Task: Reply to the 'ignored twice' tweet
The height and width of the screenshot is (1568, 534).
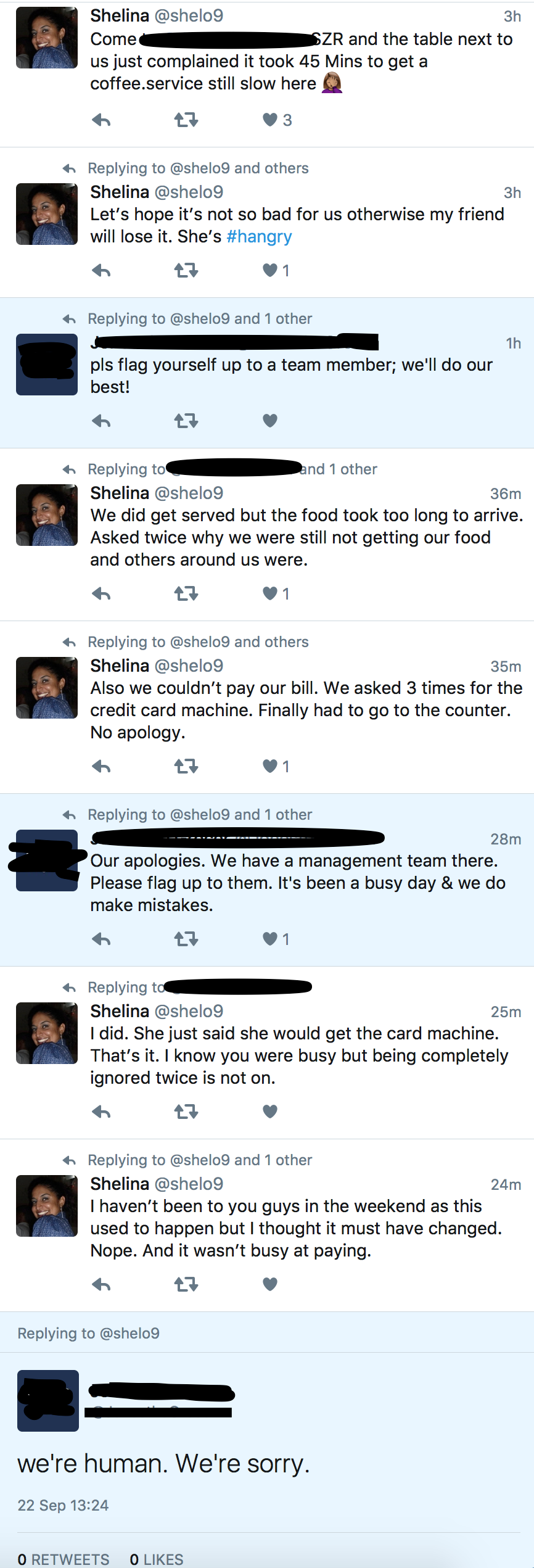Action: 101,1112
